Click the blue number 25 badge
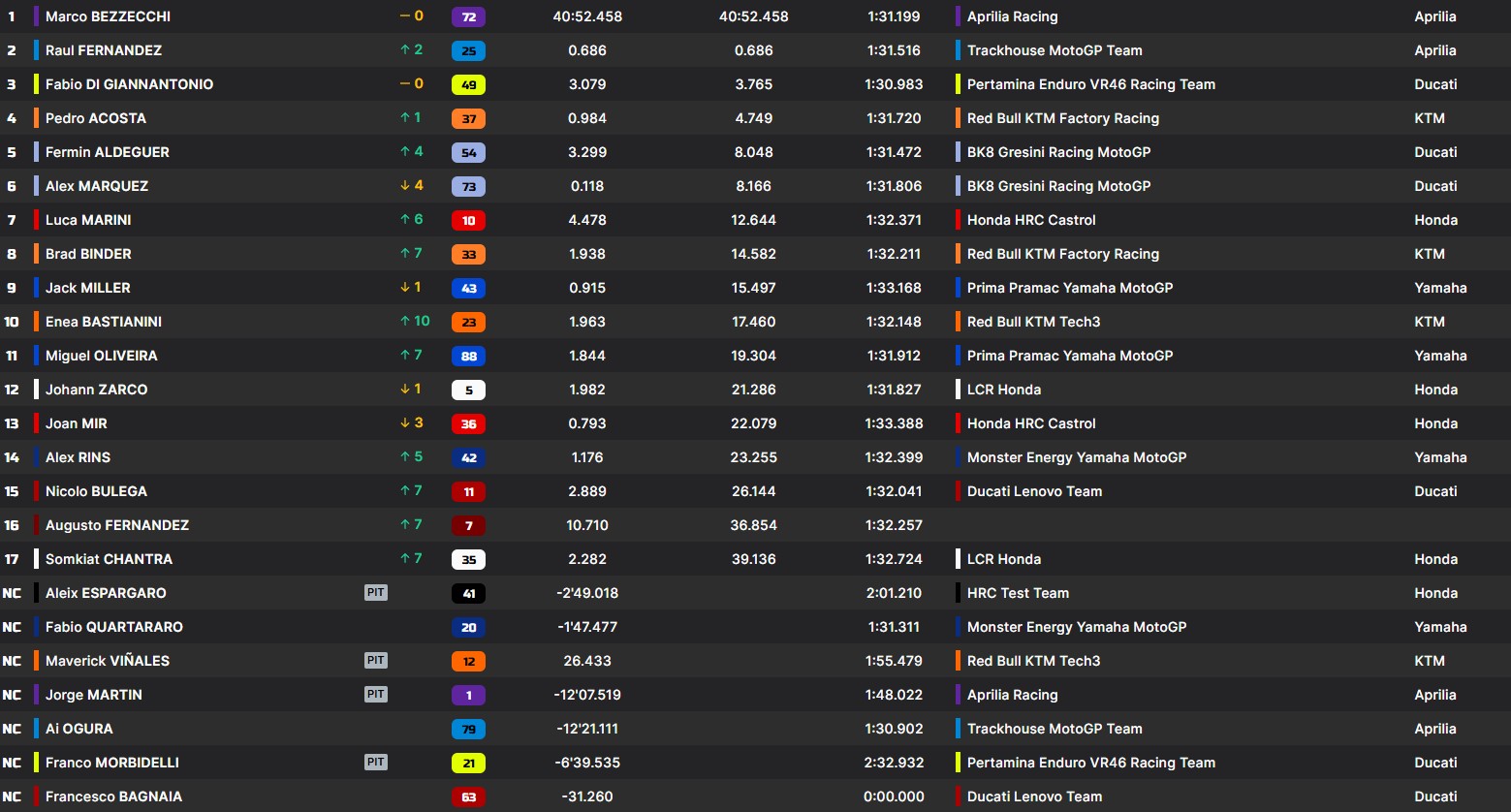Image resolution: width=1511 pixels, height=812 pixels. [468, 49]
